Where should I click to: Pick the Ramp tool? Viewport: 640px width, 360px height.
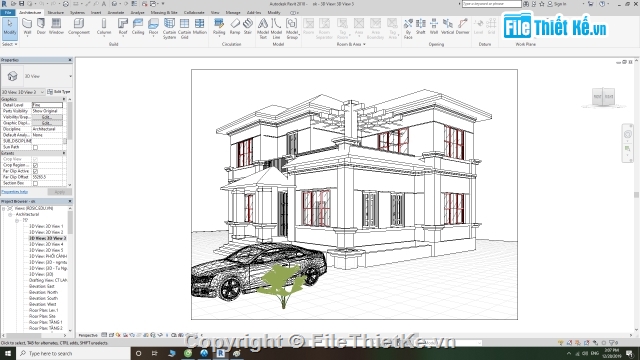coord(235,27)
